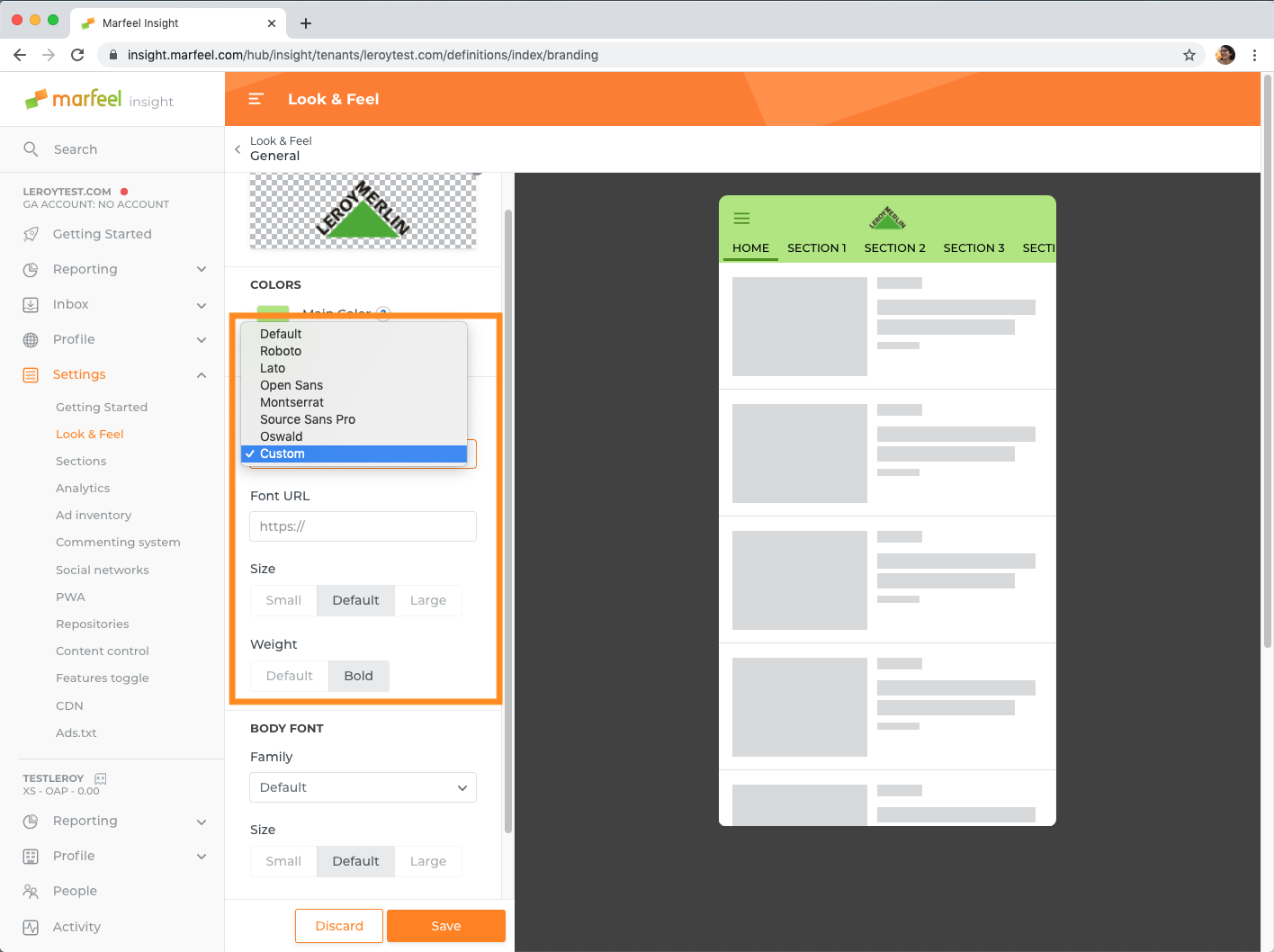Image resolution: width=1274 pixels, height=952 pixels.
Task: Open Ad inventory settings link
Action: coord(94,515)
